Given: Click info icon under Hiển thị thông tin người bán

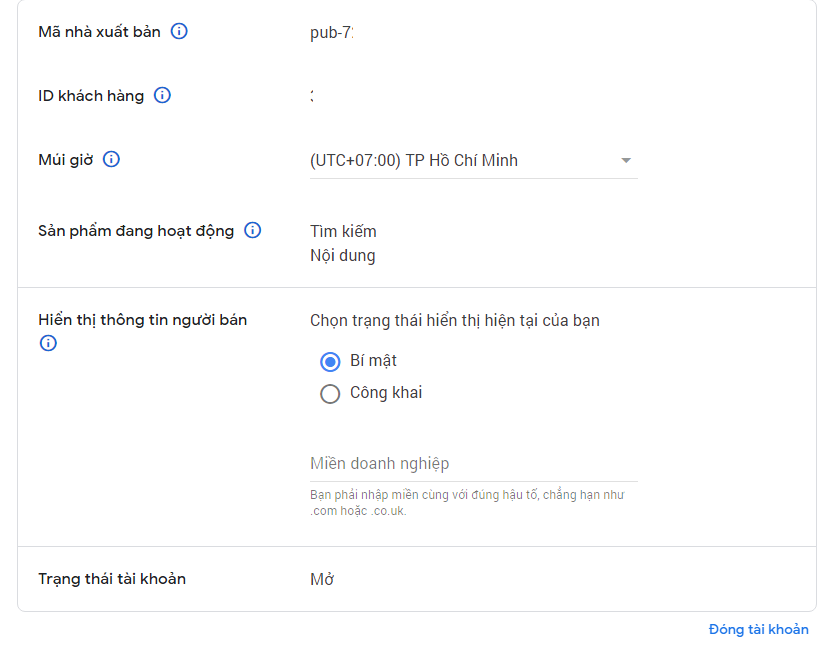Looking at the screenshot, I should click(48, 343).
